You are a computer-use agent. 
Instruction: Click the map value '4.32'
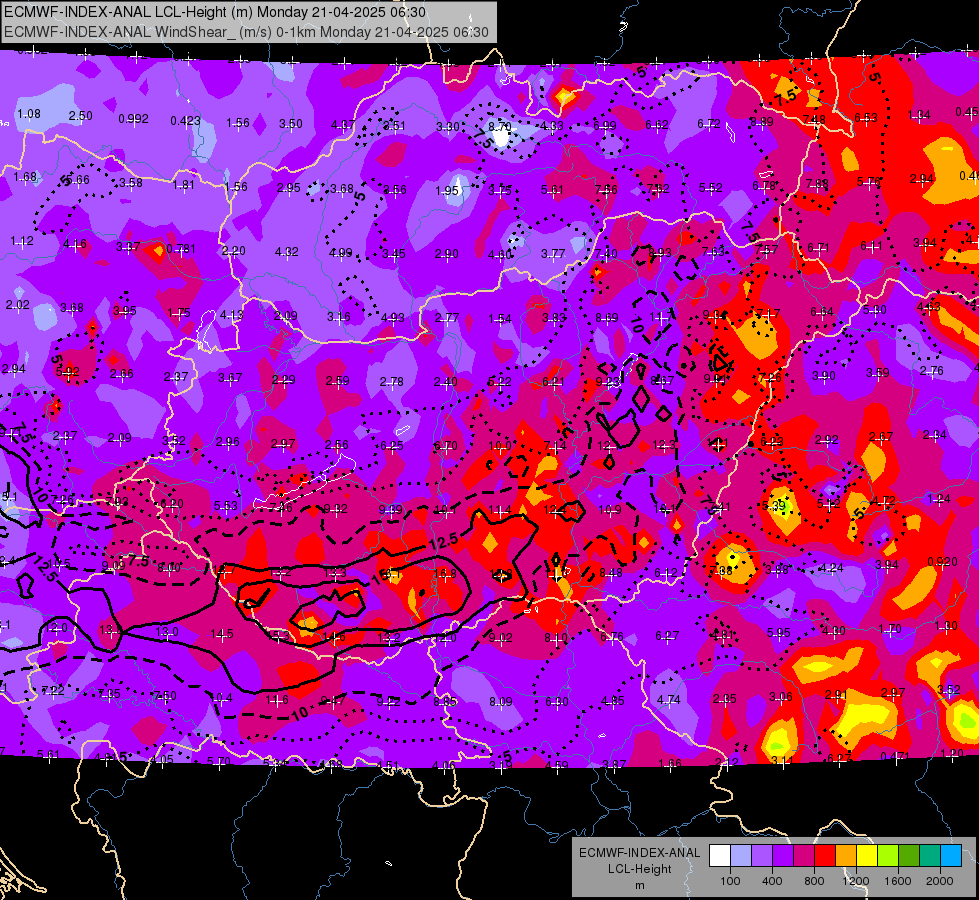287,252
